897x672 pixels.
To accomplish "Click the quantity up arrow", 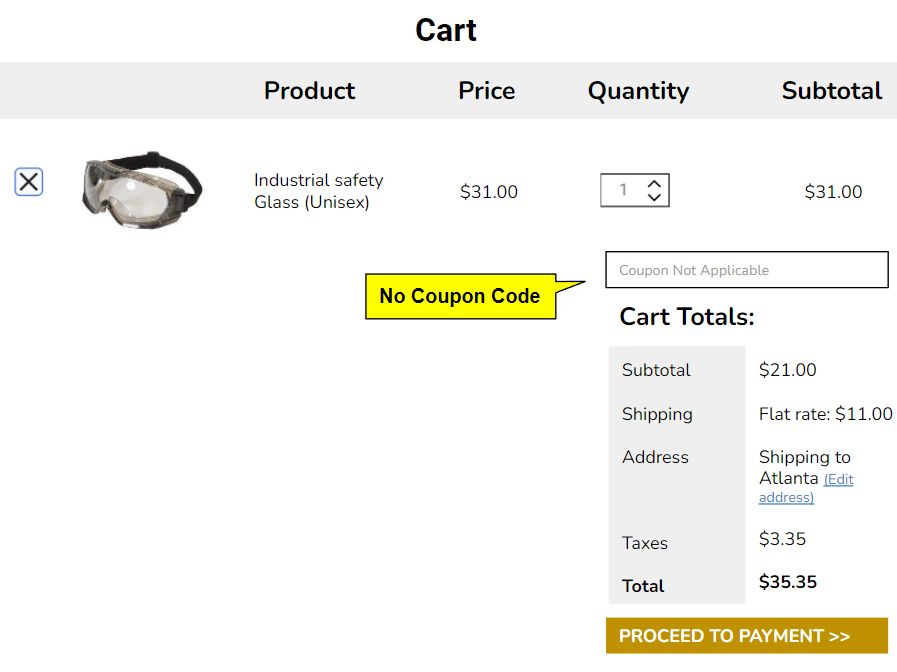I will pyautogui.click(x=655, y=184).
